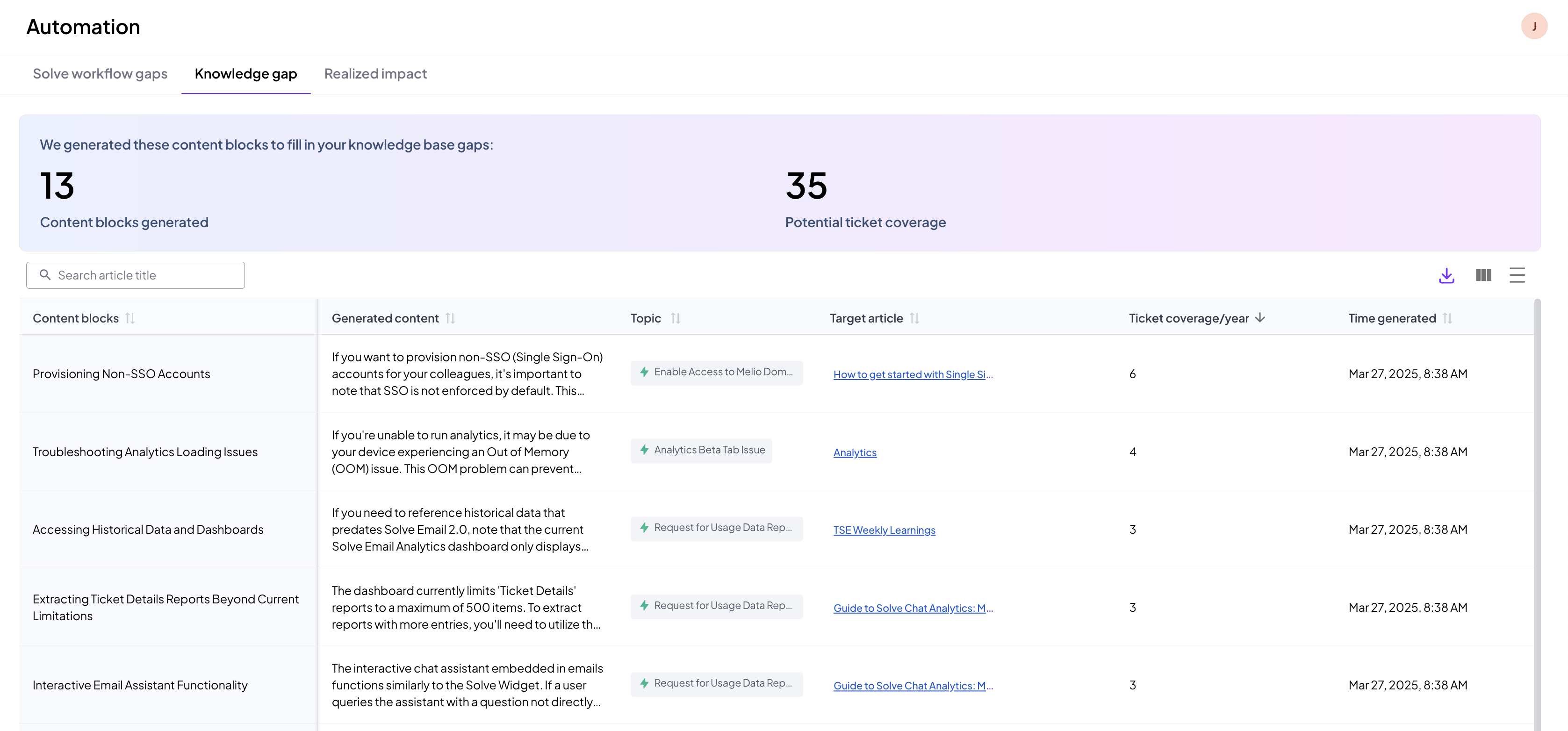Viewport: 1568px width, 731px height.
Task: Click the search magnifier icon
Action: (45, 275)
